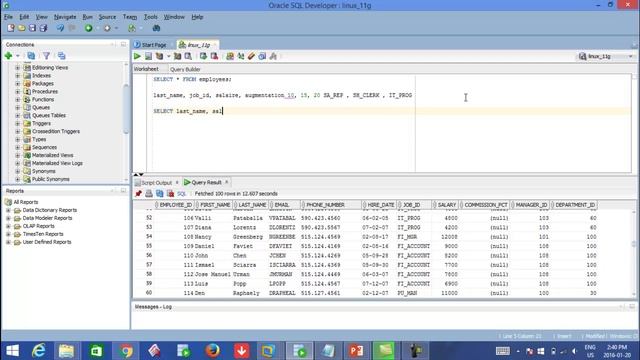Switch to the Start Page tab
Image resolution: width=640 pixels, height=360 pixels.
[x=150, y=45]
